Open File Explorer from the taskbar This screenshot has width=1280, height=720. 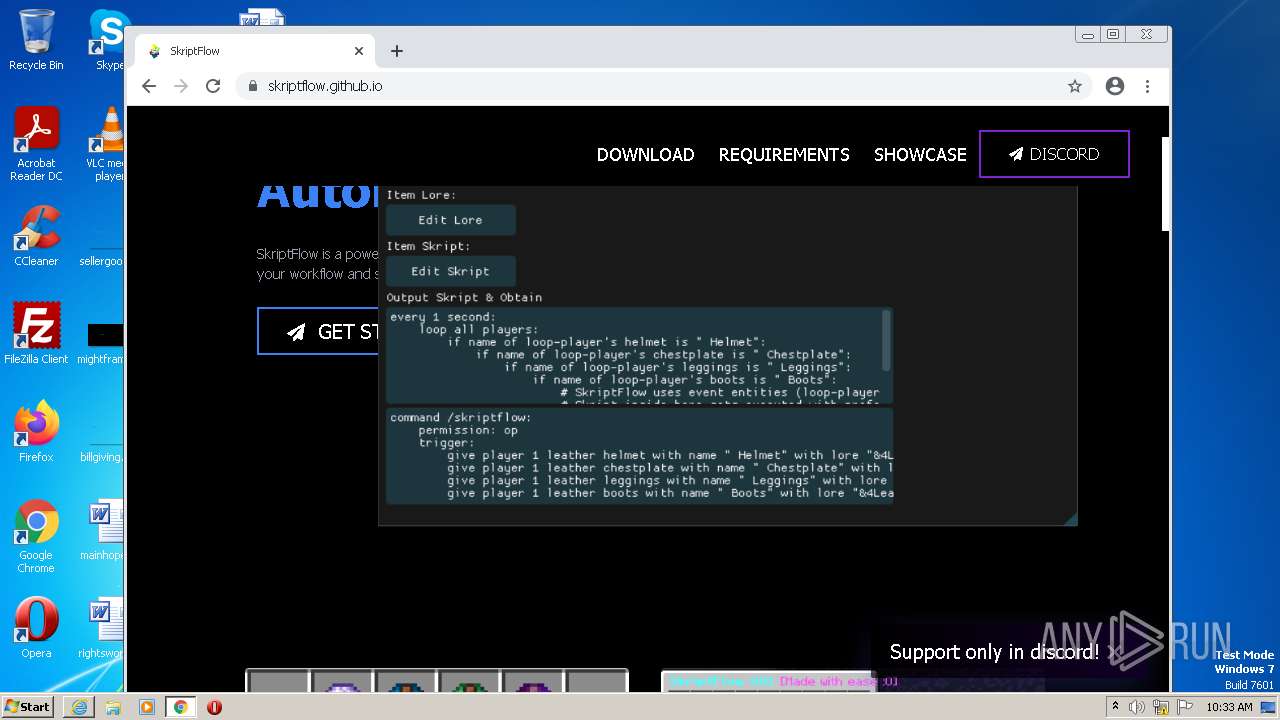[x=113, y=707]
